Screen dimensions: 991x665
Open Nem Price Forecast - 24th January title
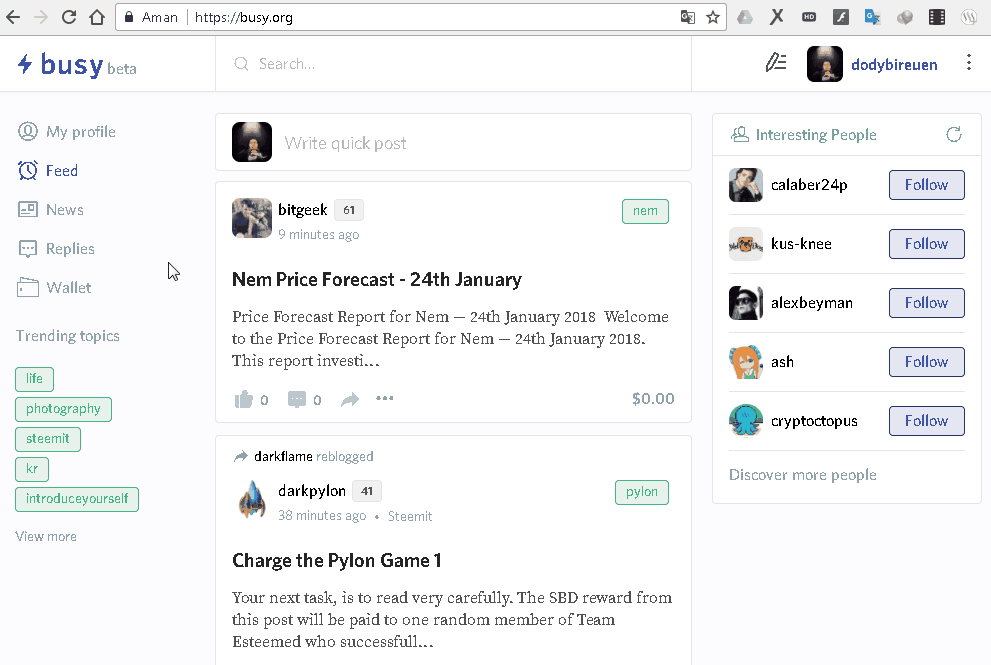coord(377,279)
